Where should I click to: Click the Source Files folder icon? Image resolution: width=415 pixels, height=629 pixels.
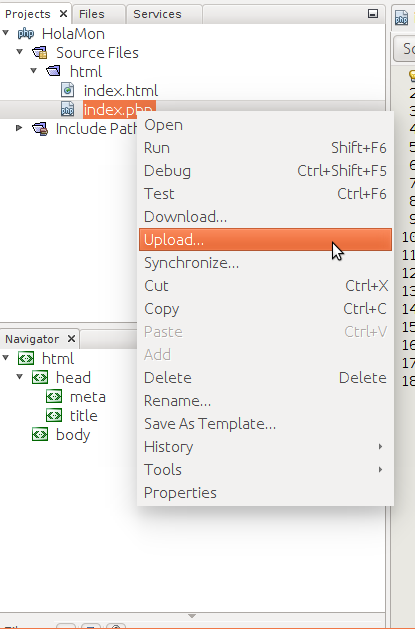[40, 53]
